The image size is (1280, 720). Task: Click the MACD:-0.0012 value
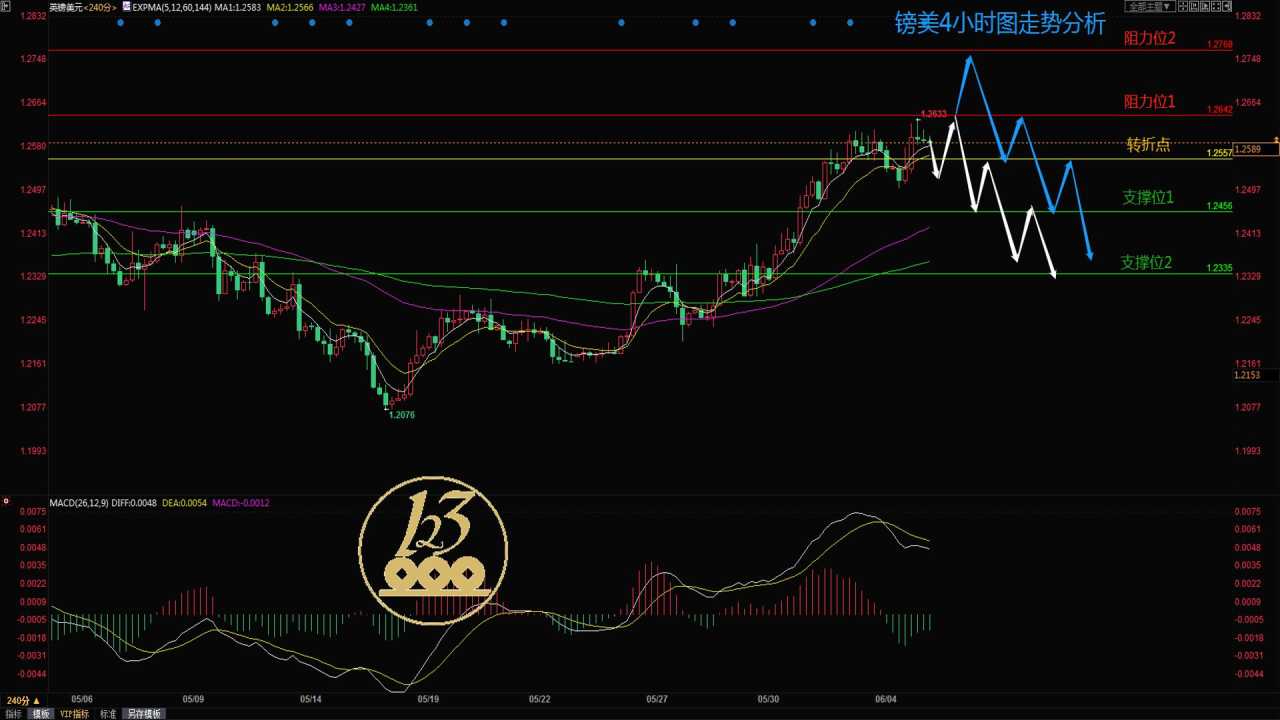[241, 503]
